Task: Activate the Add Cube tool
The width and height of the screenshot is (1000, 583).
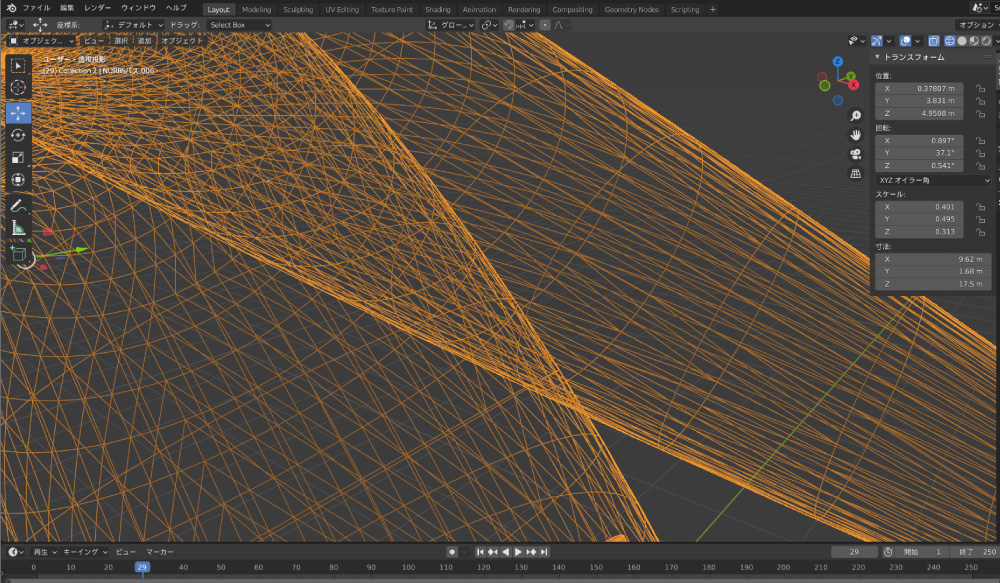Action: click(x=18, y=254)
